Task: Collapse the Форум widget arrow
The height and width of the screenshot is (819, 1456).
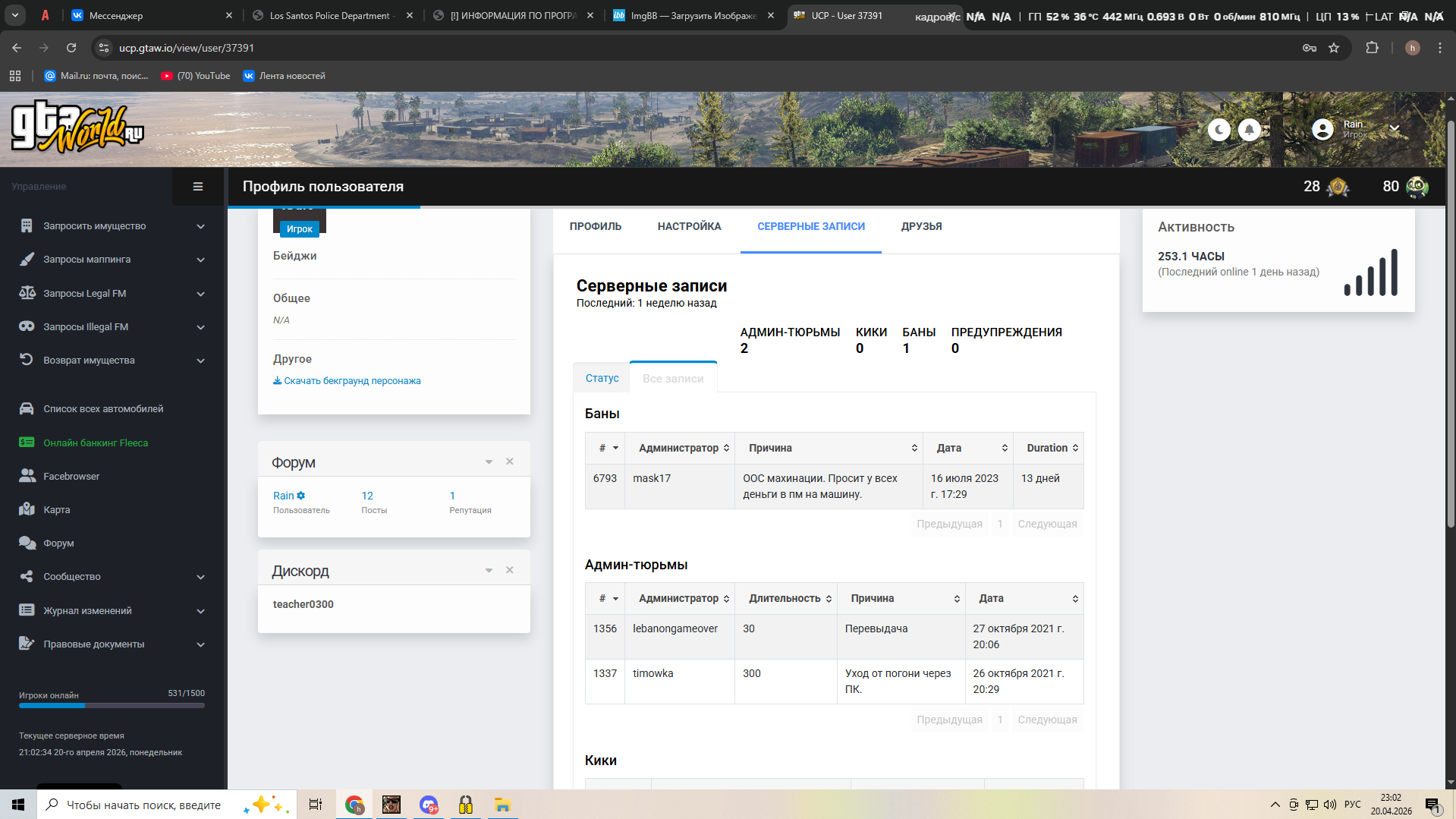Action: 489,461
